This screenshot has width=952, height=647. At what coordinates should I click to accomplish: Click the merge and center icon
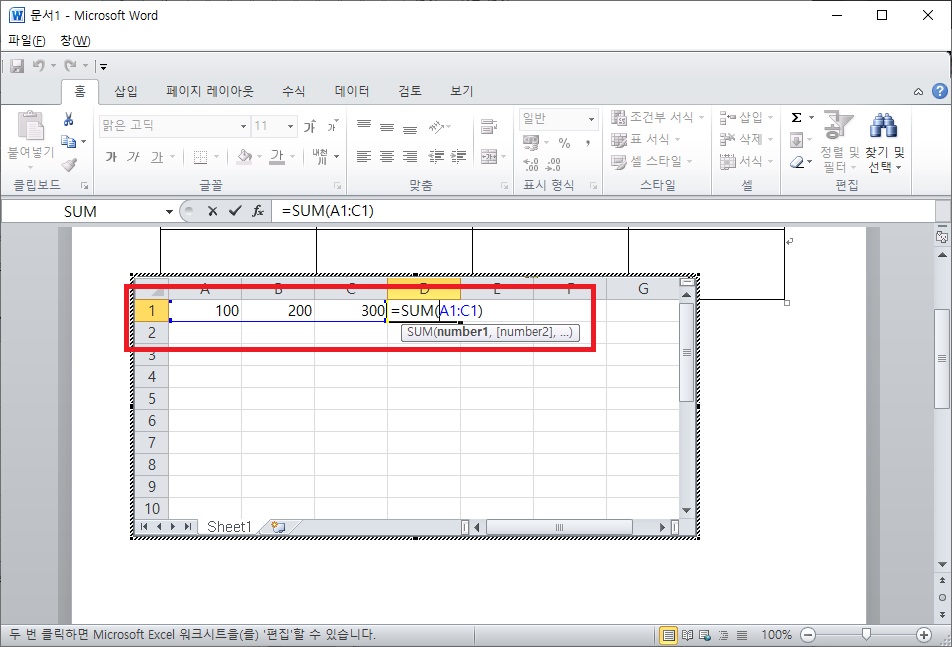coord(489,157)
